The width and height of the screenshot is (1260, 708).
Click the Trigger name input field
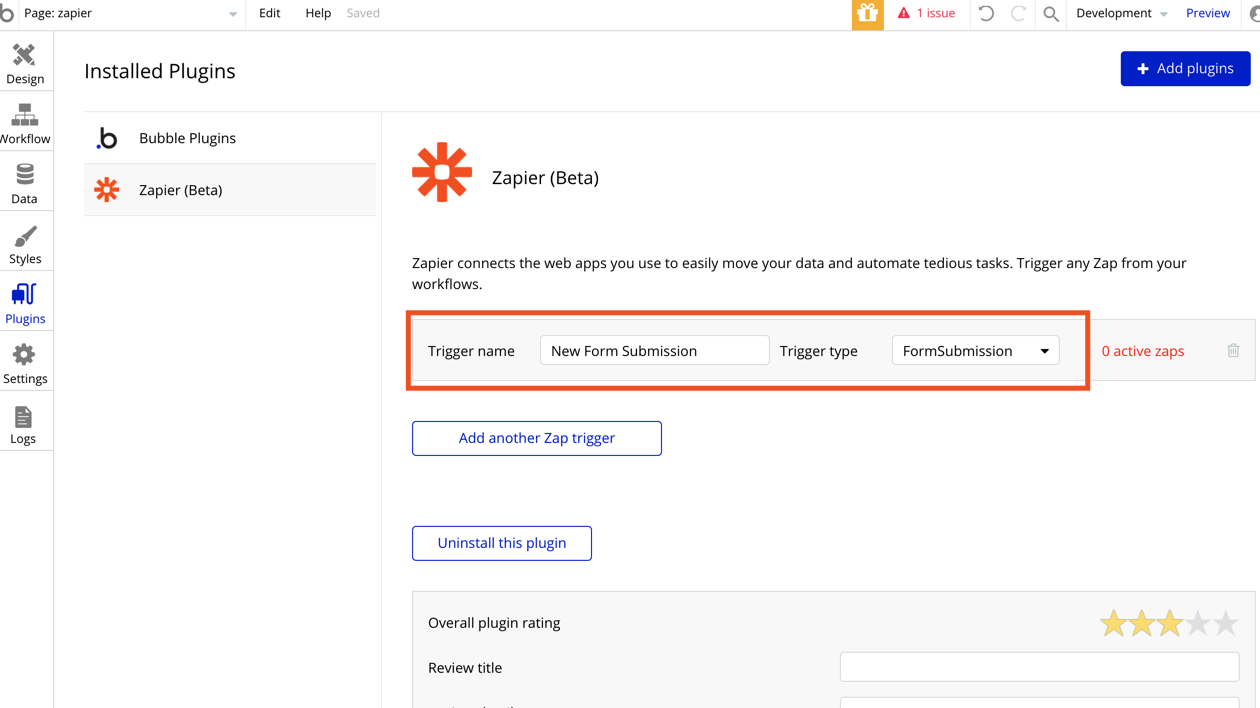tap(655, 350)
